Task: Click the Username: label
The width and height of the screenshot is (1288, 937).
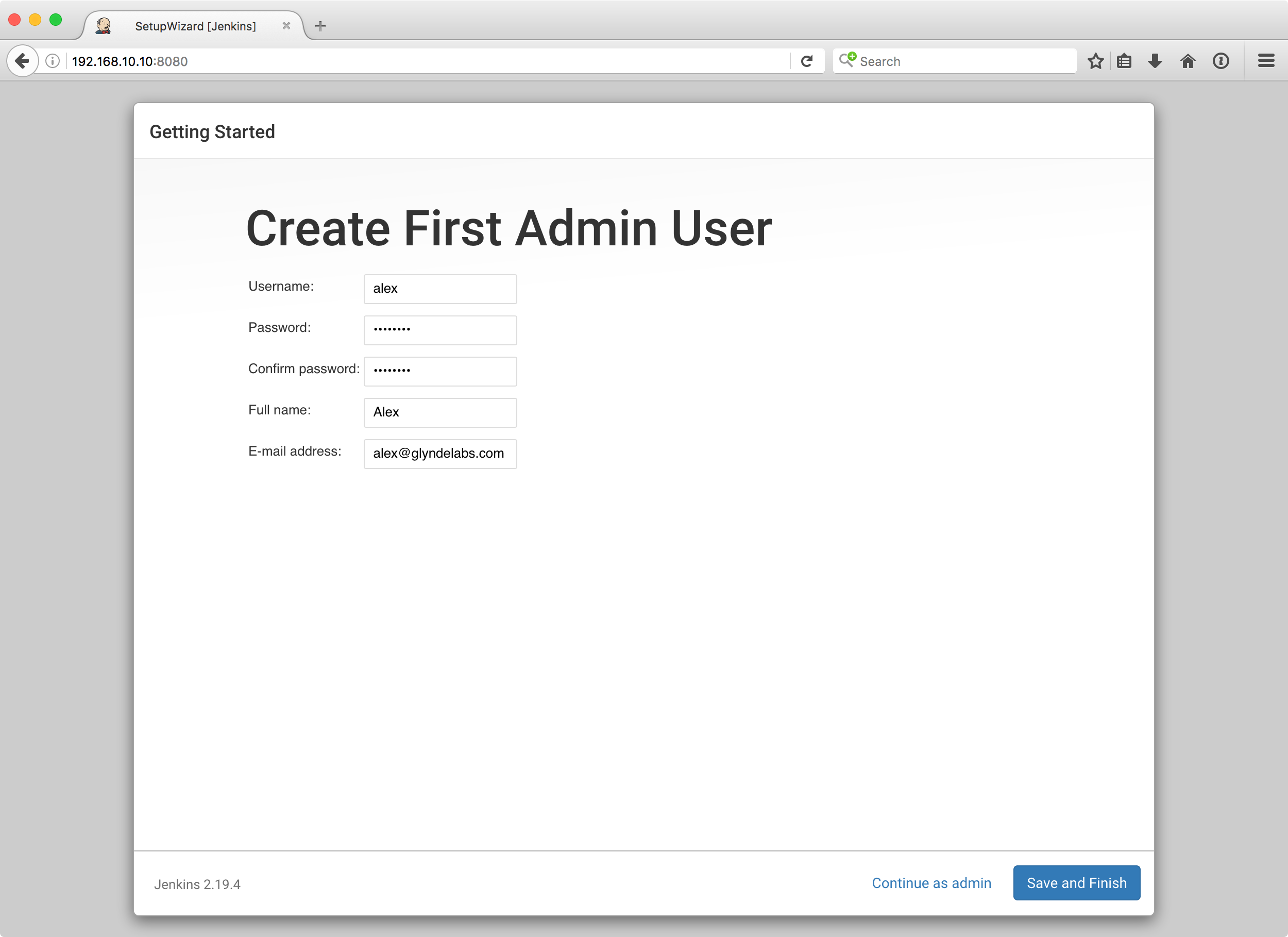Action: [x=281, y=287]
